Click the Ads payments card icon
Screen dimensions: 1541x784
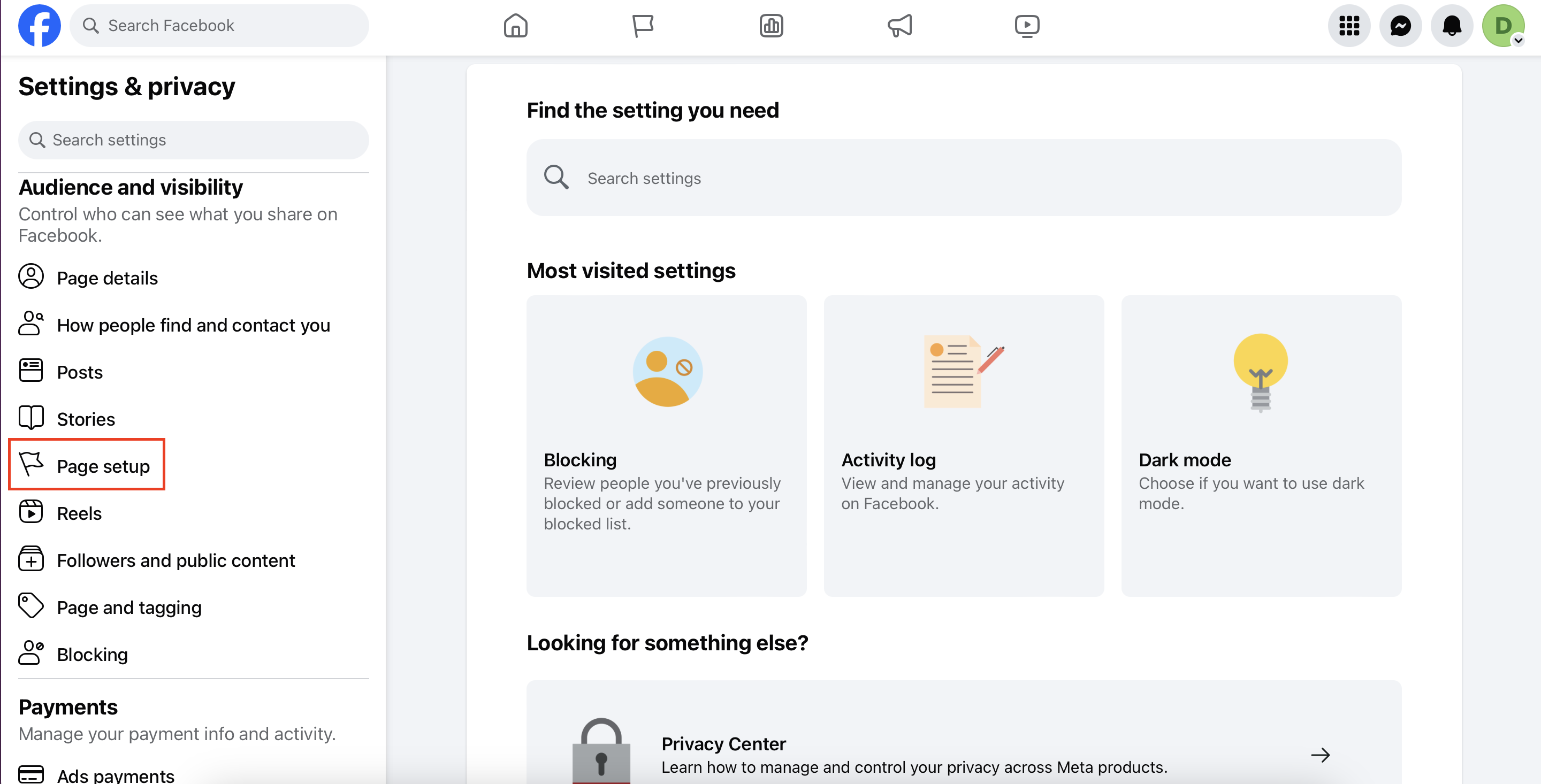tap(31, 774)
